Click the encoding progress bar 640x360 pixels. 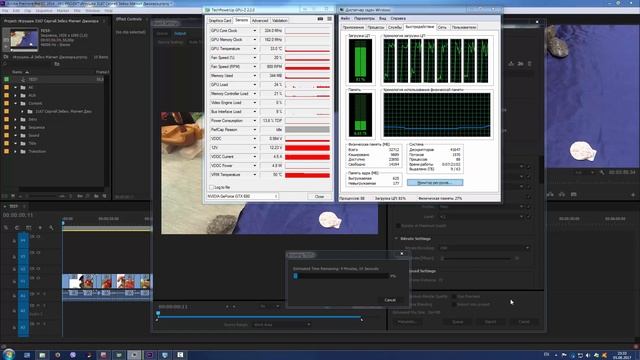coord(340,276)
